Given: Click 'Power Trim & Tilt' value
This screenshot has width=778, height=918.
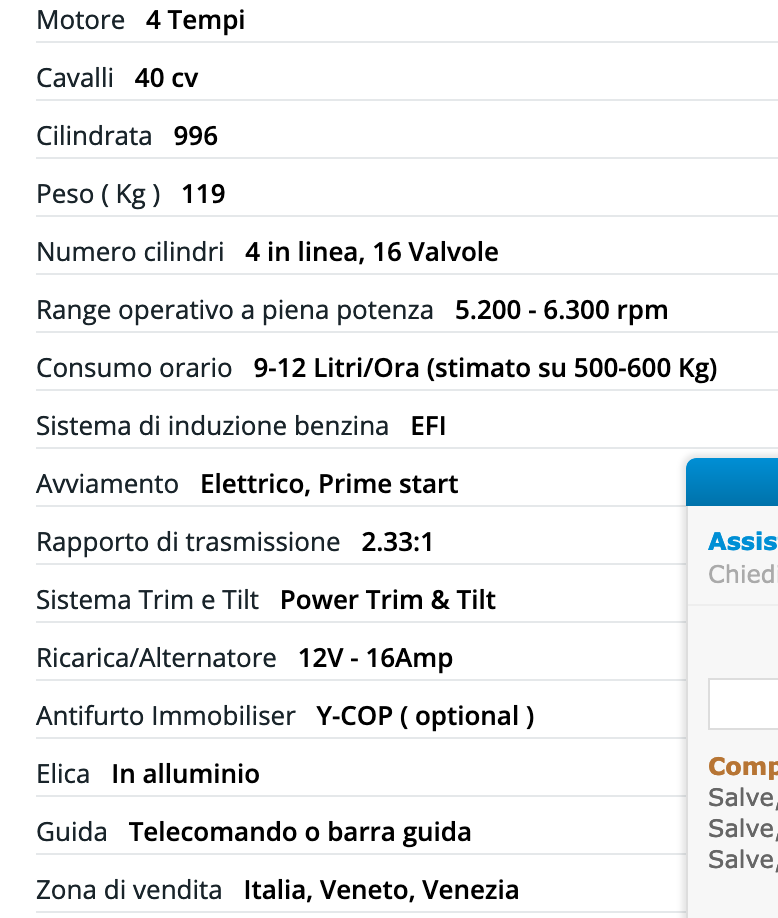Looking at the screenshot, I should pos(388,600).
